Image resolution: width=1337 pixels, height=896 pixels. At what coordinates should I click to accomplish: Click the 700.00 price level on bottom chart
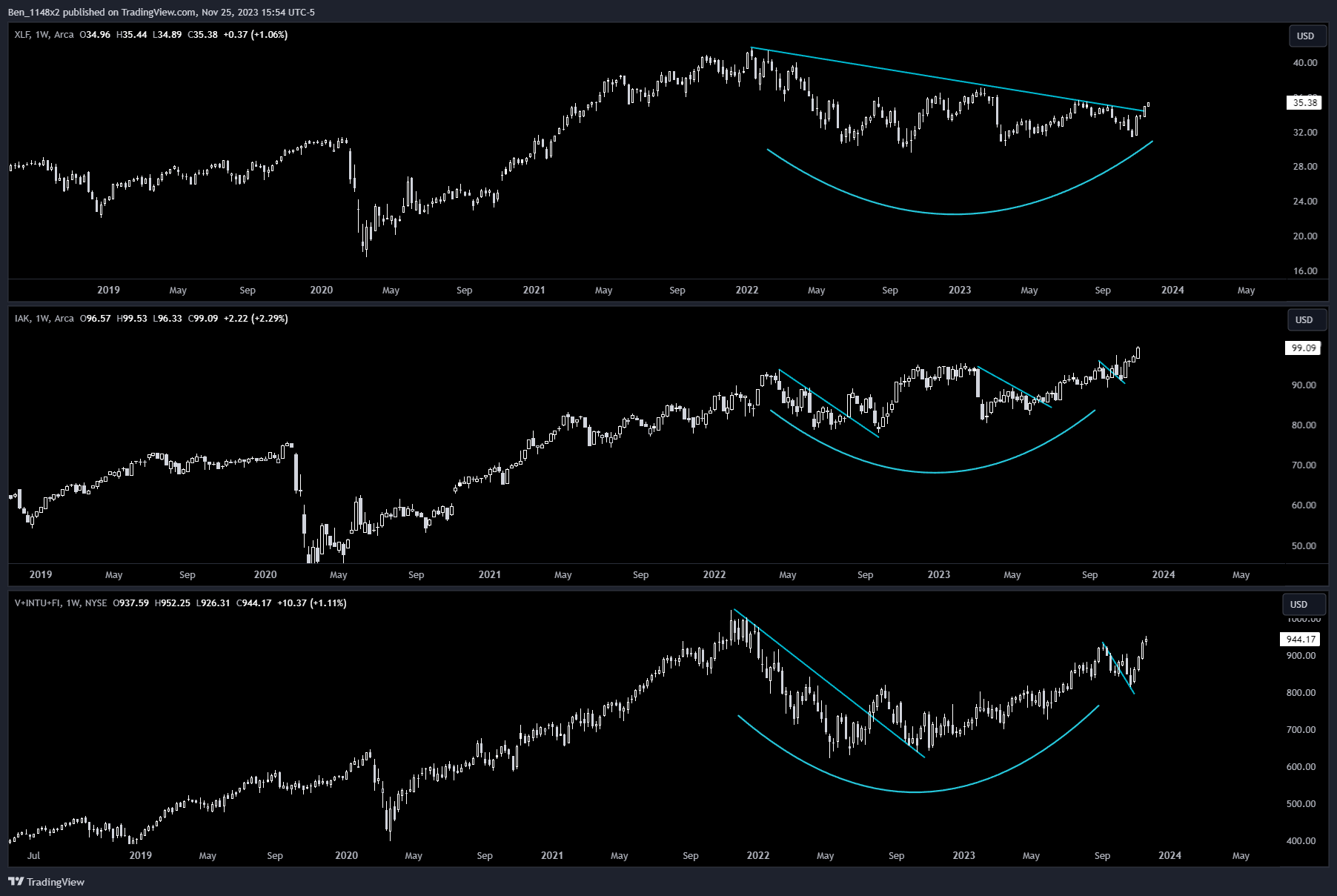[x=1301, y=730]
